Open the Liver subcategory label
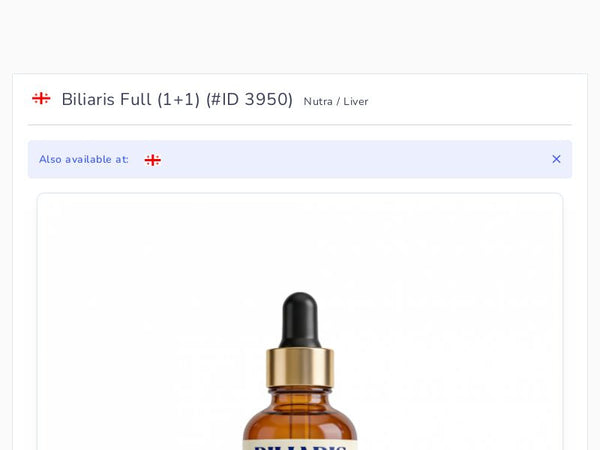Viewport: 600px width, 450px height. [x=355, y=102]
